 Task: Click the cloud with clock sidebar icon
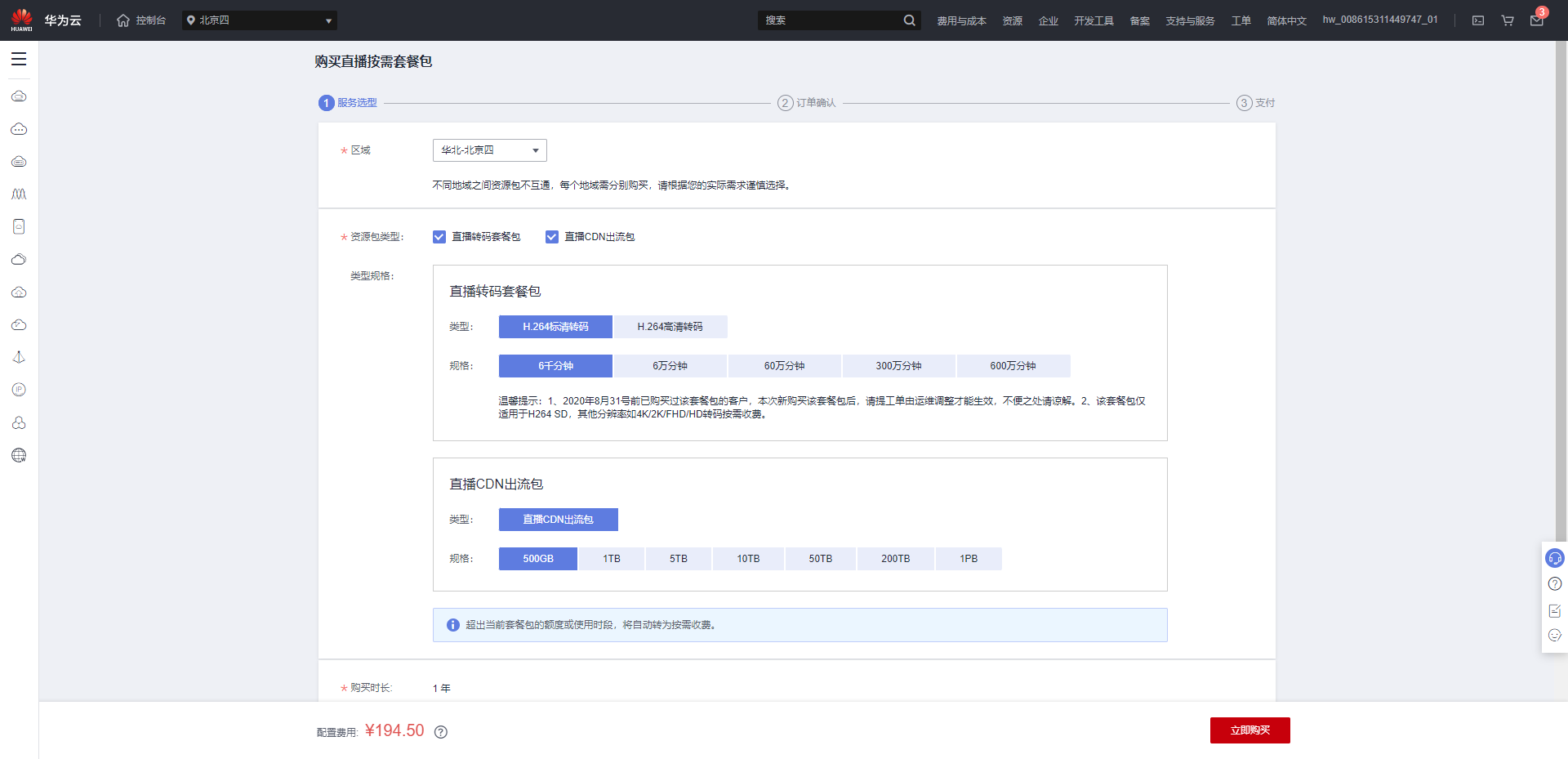pyautogui.click(x=19, y=325)
